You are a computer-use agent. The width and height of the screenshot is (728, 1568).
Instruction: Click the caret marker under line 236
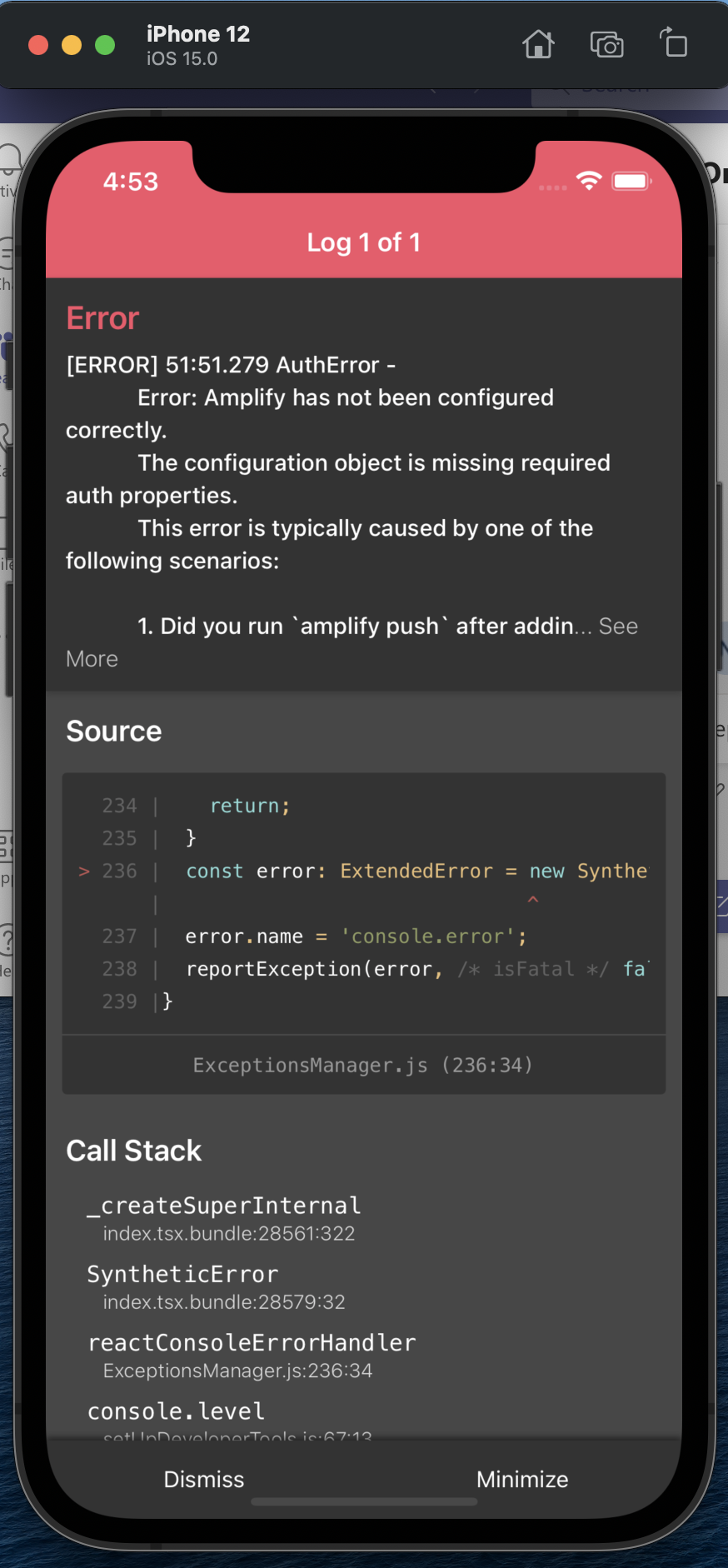[x=532, y=900]
